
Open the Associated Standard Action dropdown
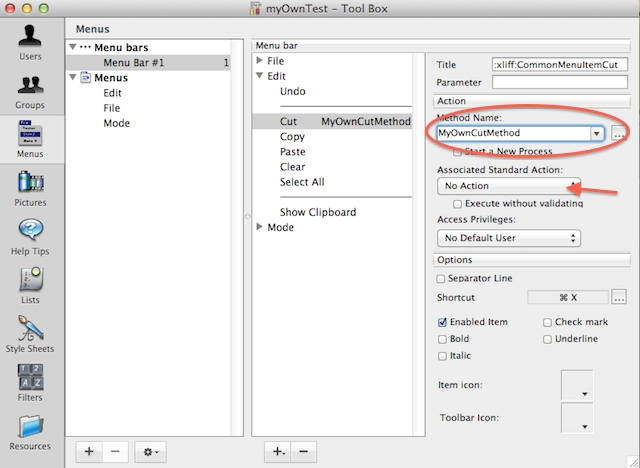508,186
